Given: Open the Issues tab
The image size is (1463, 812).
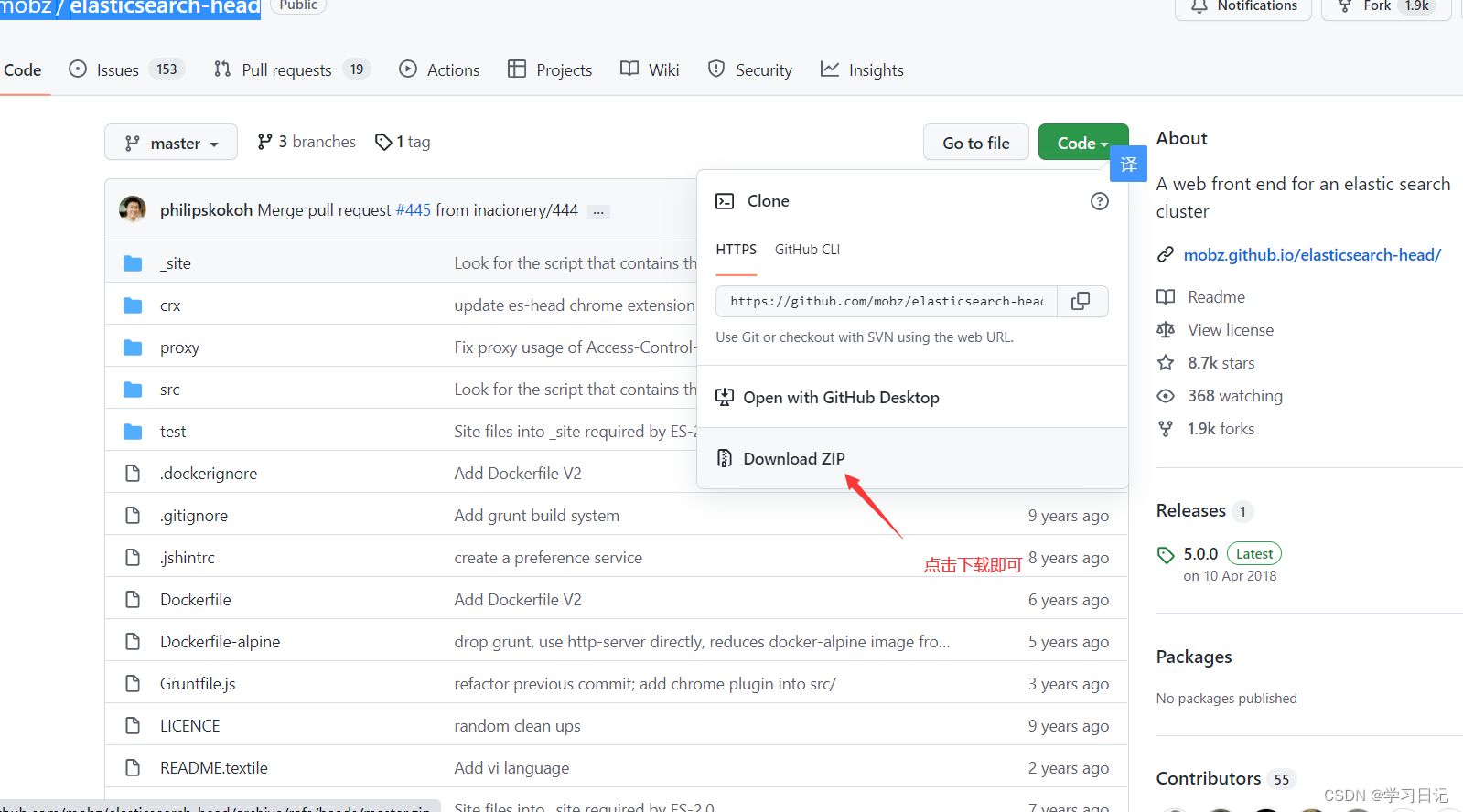Looking at the screenshot, I should pyautogui.click(x=127, y=69).
